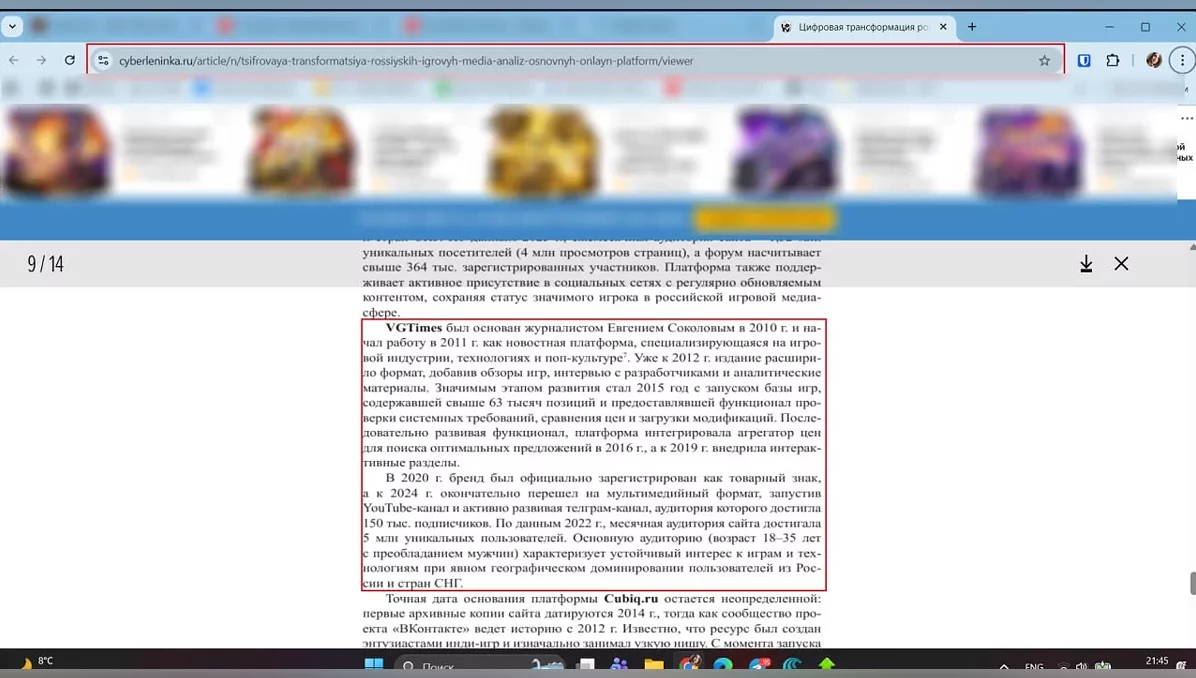The width and height of the screenshot is (1196, 678).
Task: View site information icon in address bar
Action: coord(103,60)
